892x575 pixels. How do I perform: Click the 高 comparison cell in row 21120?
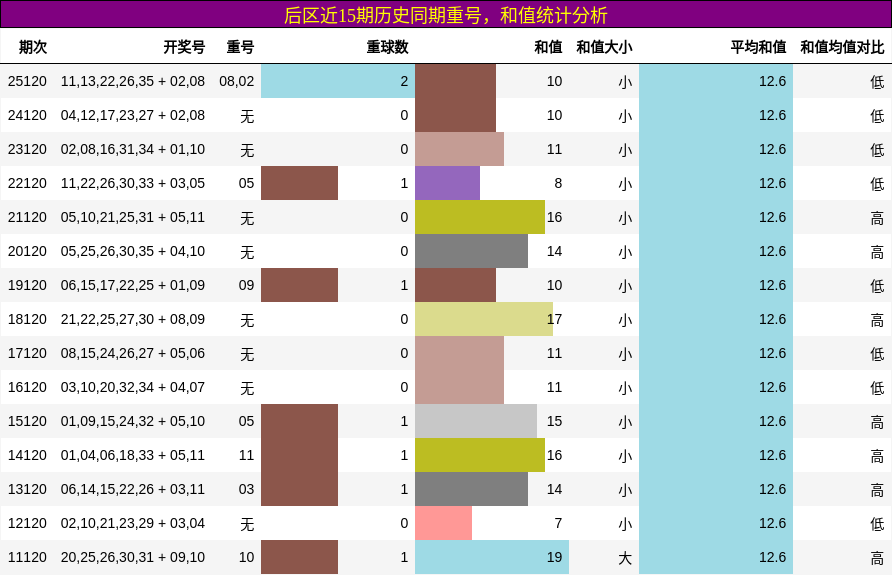pyautogui.click(x=877, y=218)
